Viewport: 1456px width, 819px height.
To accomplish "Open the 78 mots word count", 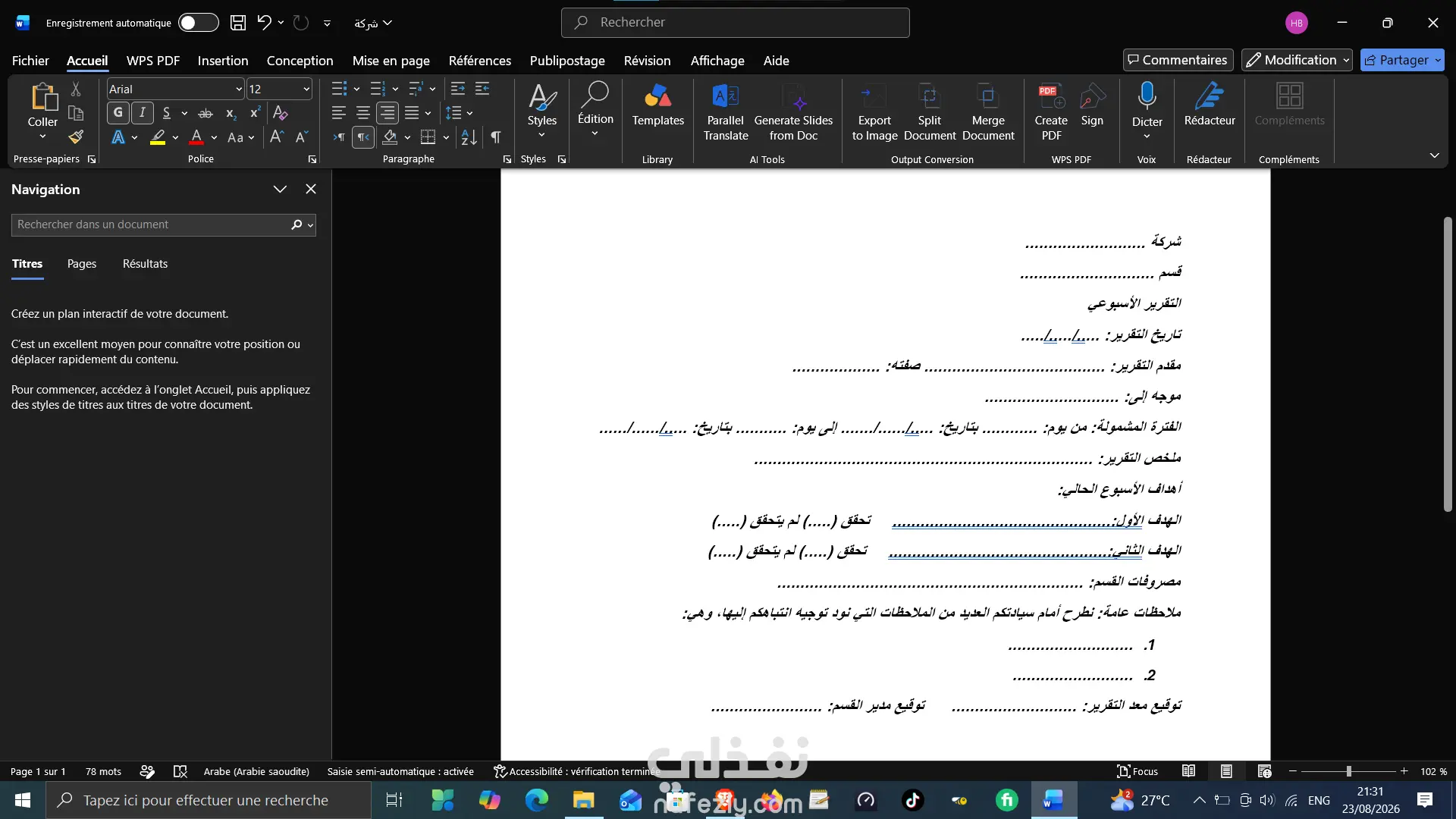I will point(103,771).
